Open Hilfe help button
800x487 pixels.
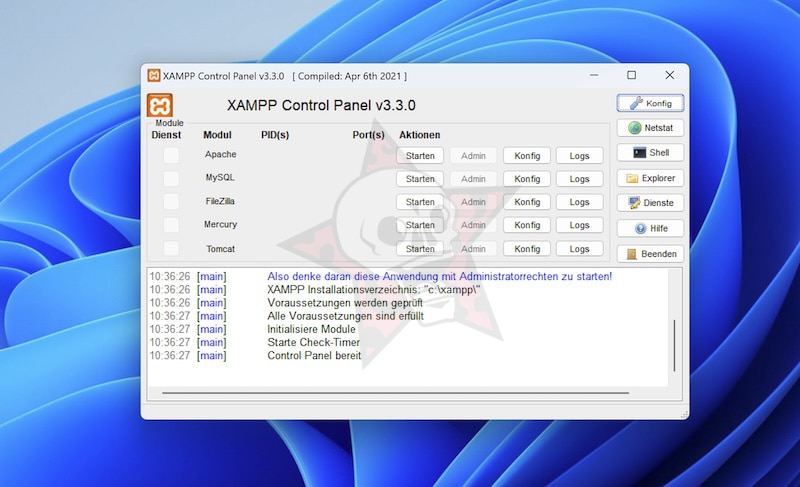[650, 228]
